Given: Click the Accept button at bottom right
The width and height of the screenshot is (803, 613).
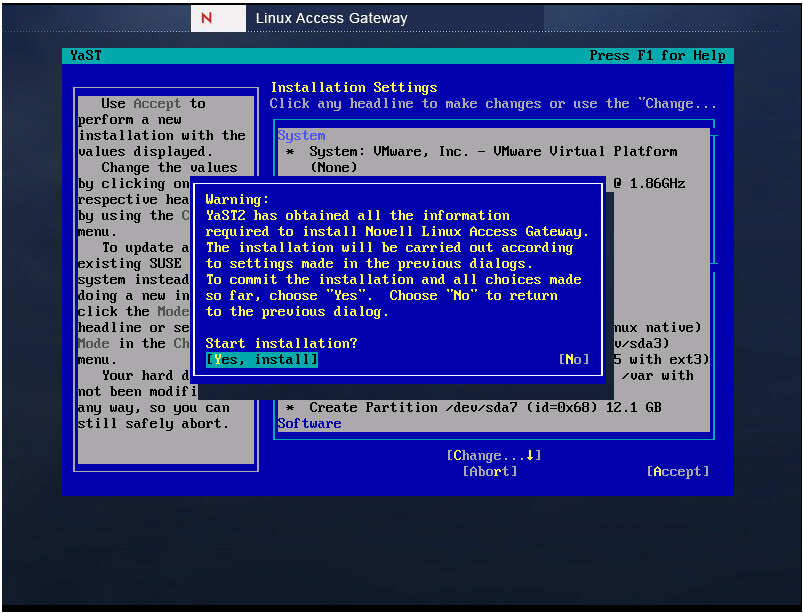Looking at the screenshot, I should click(678, 471).
